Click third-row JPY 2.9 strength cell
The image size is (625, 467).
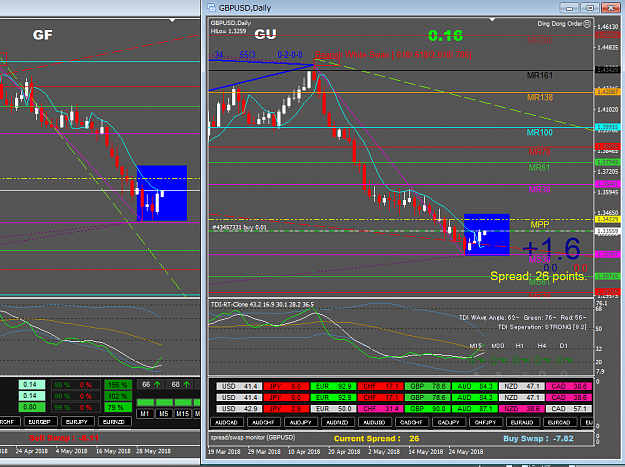tap(286, 409)
